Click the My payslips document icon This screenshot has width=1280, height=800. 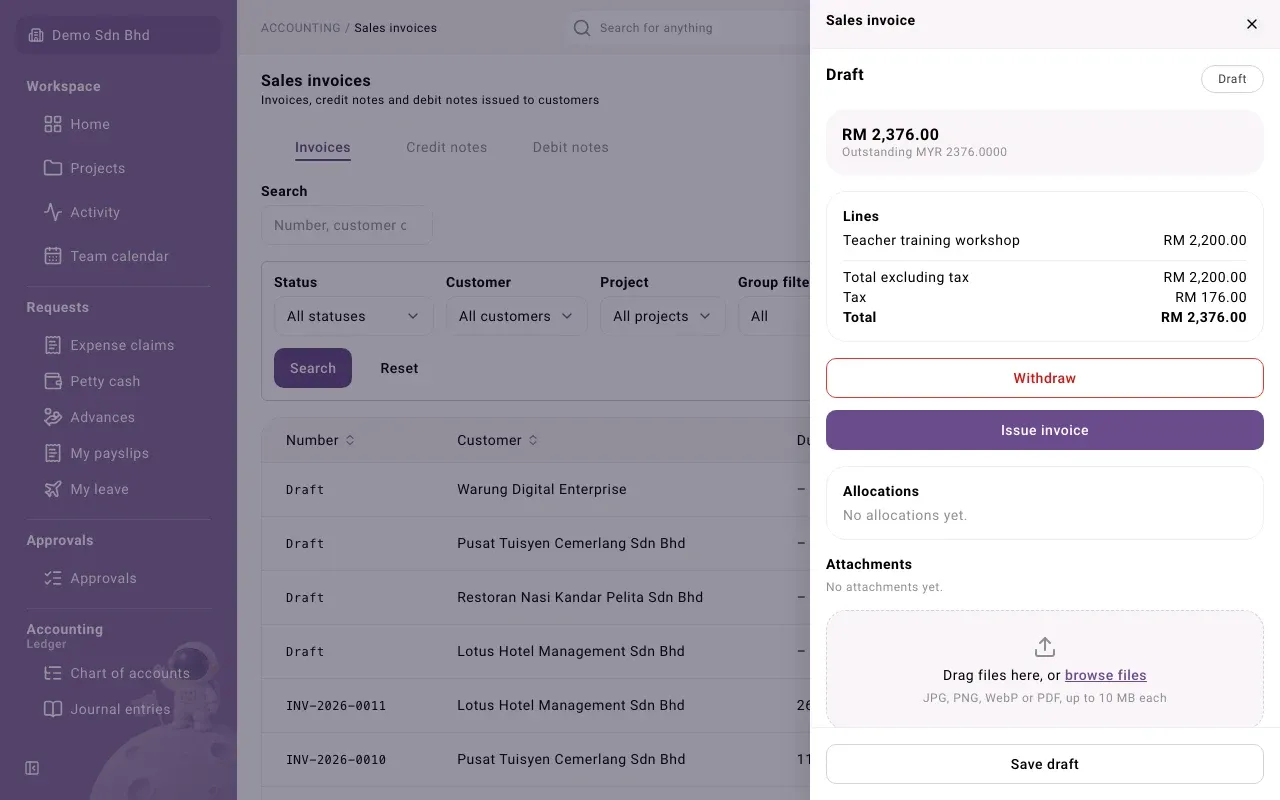pos(53,453)
